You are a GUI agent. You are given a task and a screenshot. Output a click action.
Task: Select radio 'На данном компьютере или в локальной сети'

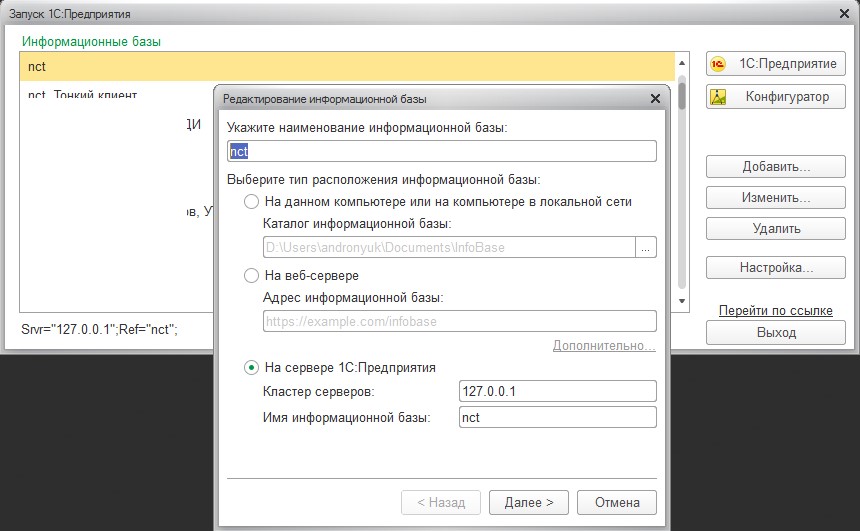coord(251,202)
